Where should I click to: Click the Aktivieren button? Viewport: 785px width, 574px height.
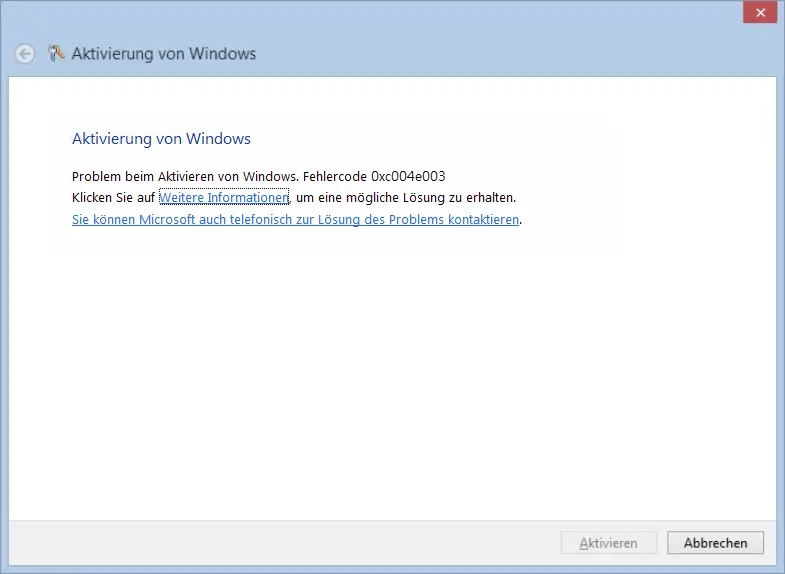(608, 543)
